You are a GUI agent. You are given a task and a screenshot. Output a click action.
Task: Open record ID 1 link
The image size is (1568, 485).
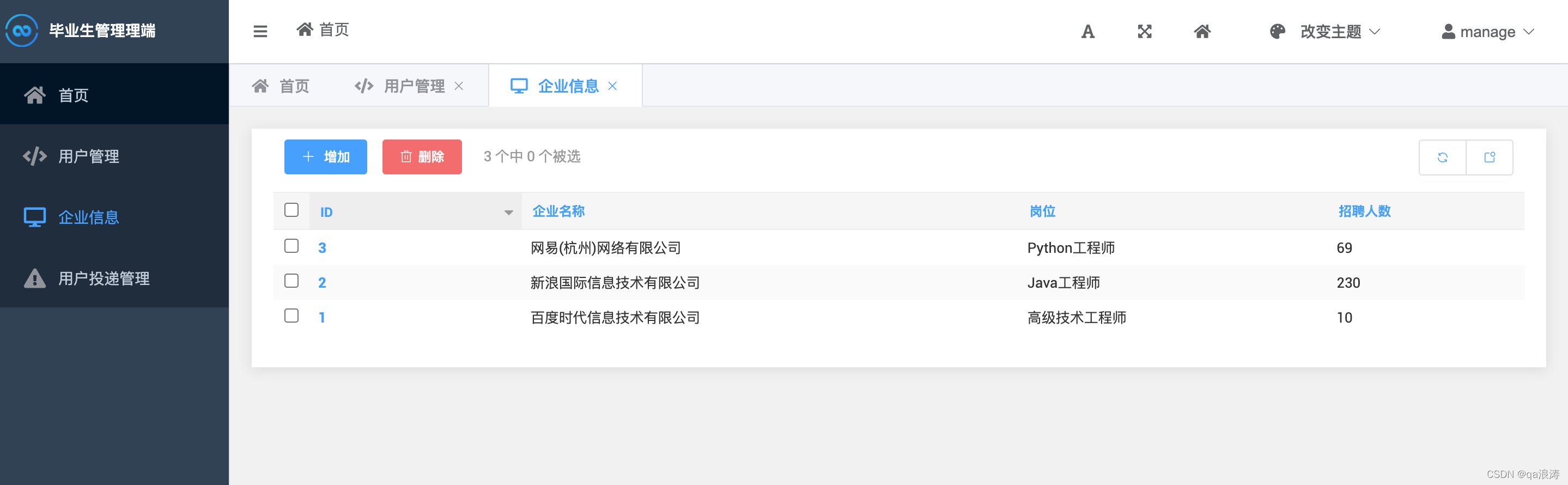pos(322,317)
